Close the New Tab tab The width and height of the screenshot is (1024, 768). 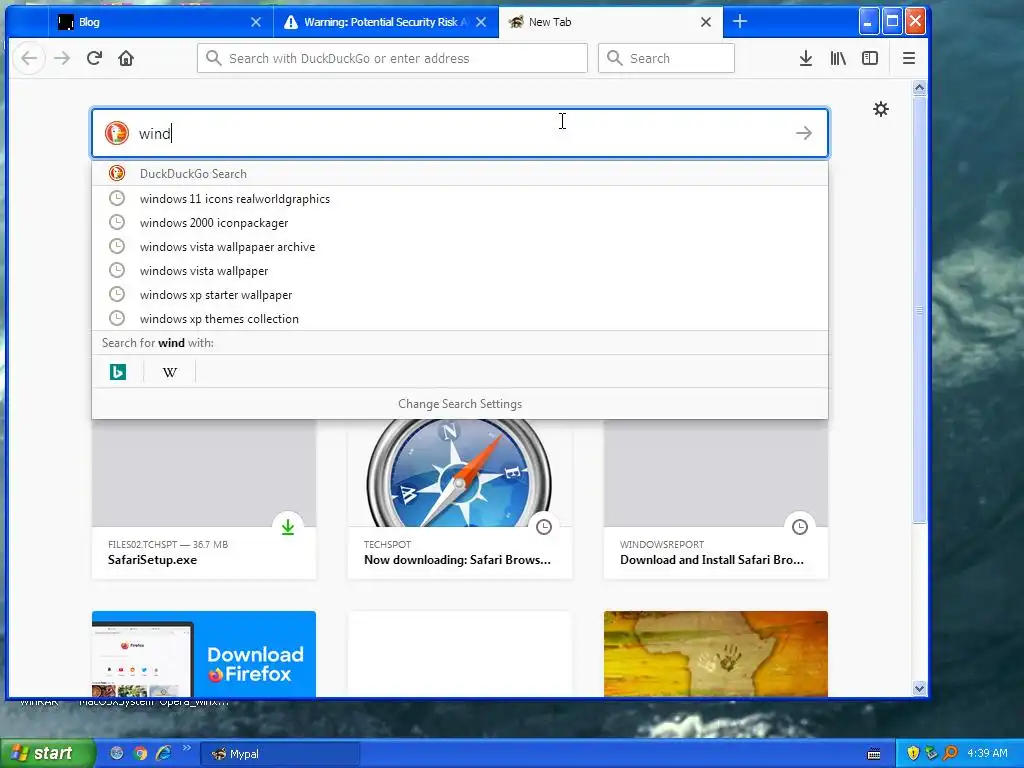point(706,22)
